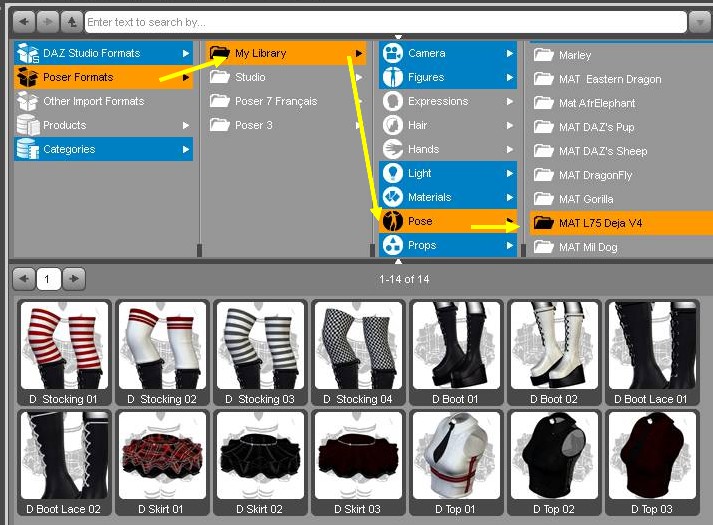Expand the Poser Formats arrow

[x=186, y=77]
